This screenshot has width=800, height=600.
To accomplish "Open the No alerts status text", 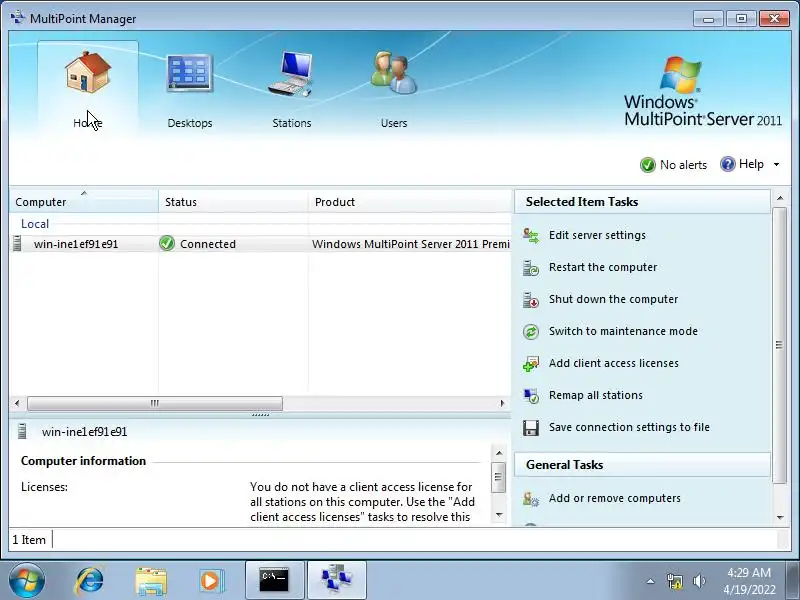I will click(683, 165).
